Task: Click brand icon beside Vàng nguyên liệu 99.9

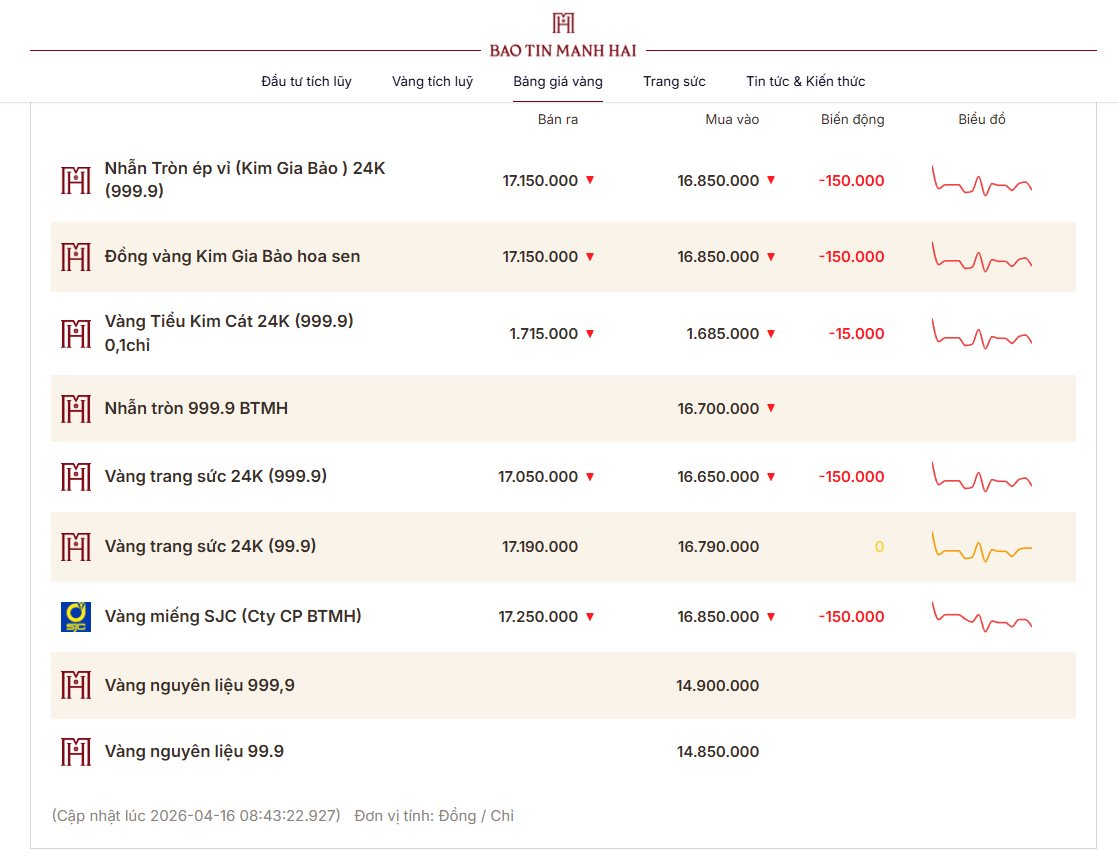Action: tap(76, 752)
